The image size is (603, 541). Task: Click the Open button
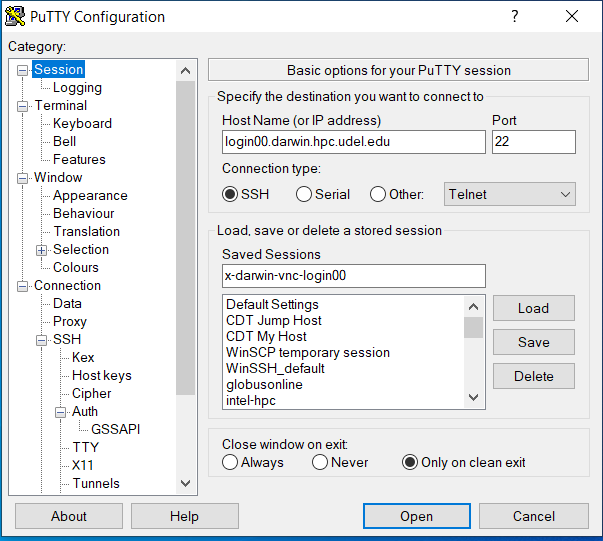(x=416, y=516)
